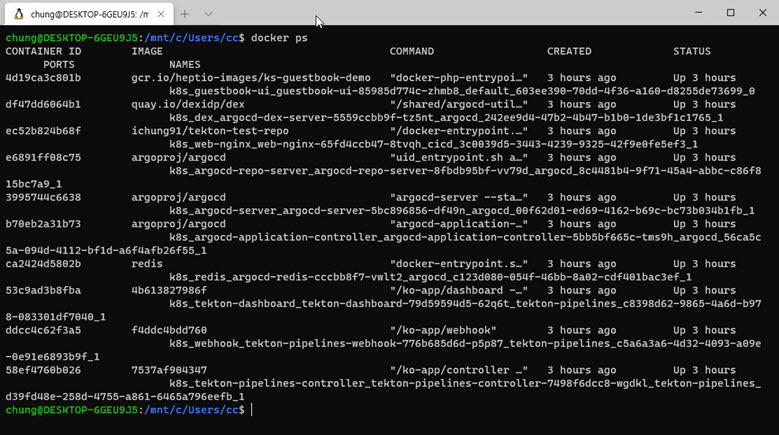Screen dimensions: 779x435
Task: Click the Linux penguin tab icon
Action: tap(18, 14)
